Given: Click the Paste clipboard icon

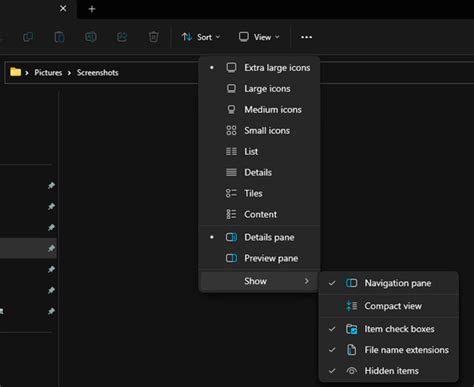Looking at the screenshot, I should 59,37.
